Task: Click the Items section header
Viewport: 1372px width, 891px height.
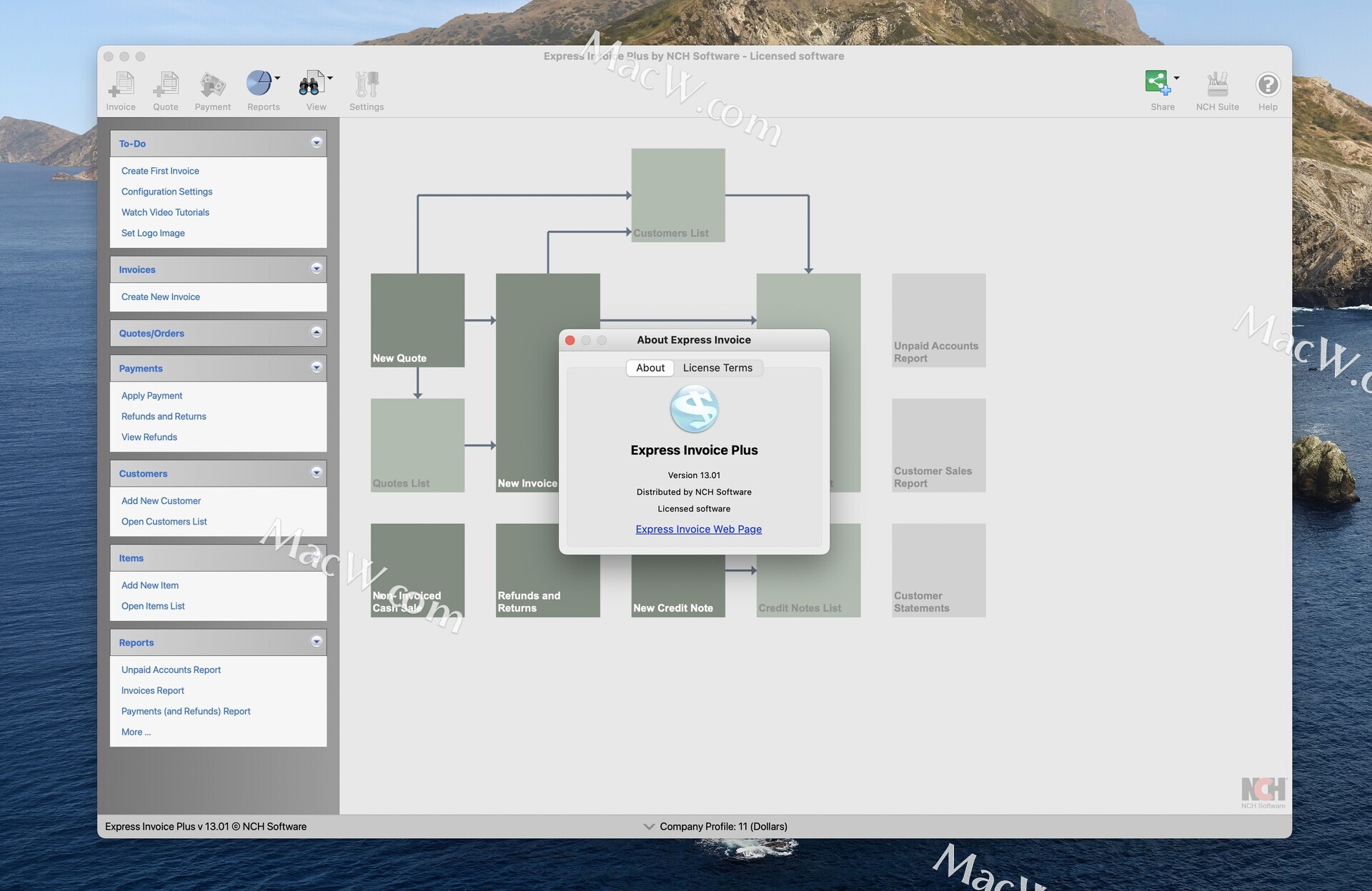Action: click(218, 558)
